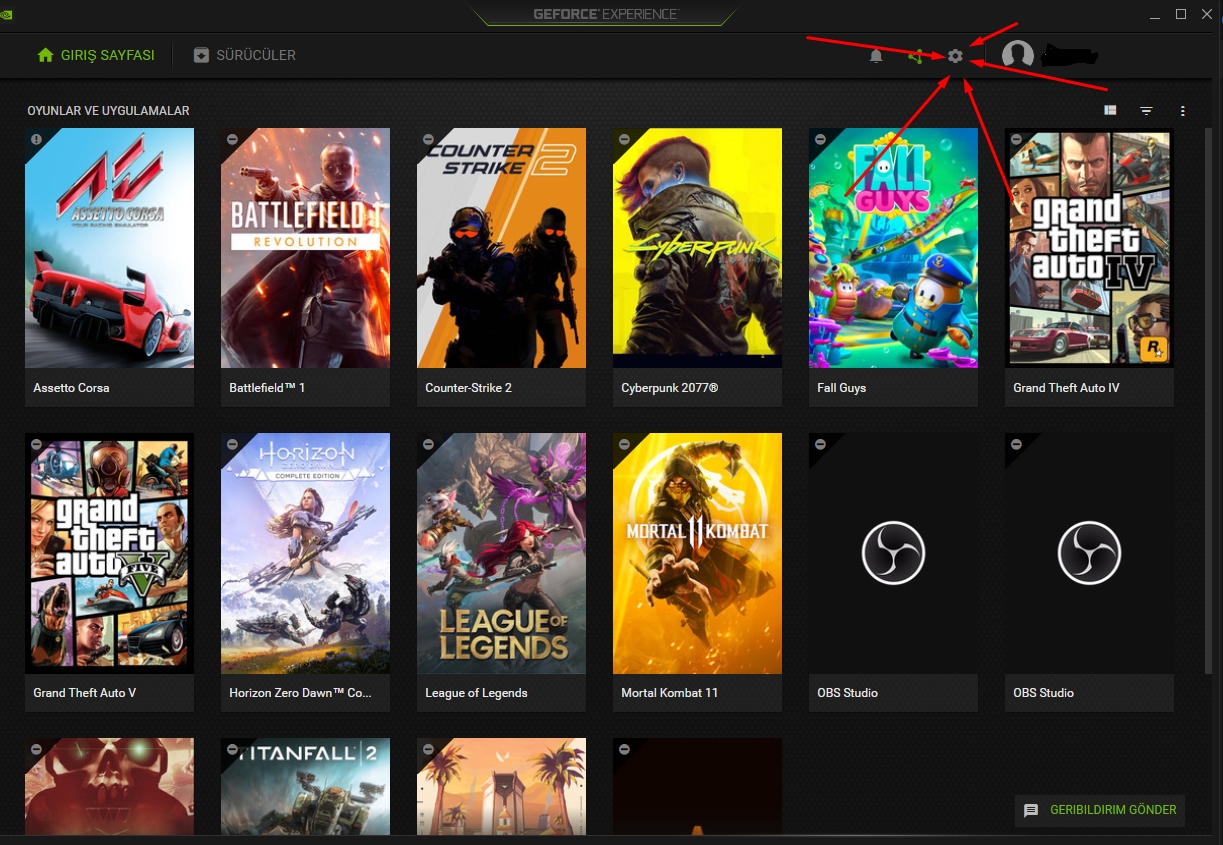Click the share overlay icon
Image resolution: width=1223 pixels, height=845 pixels.
(x=915, y=56)
